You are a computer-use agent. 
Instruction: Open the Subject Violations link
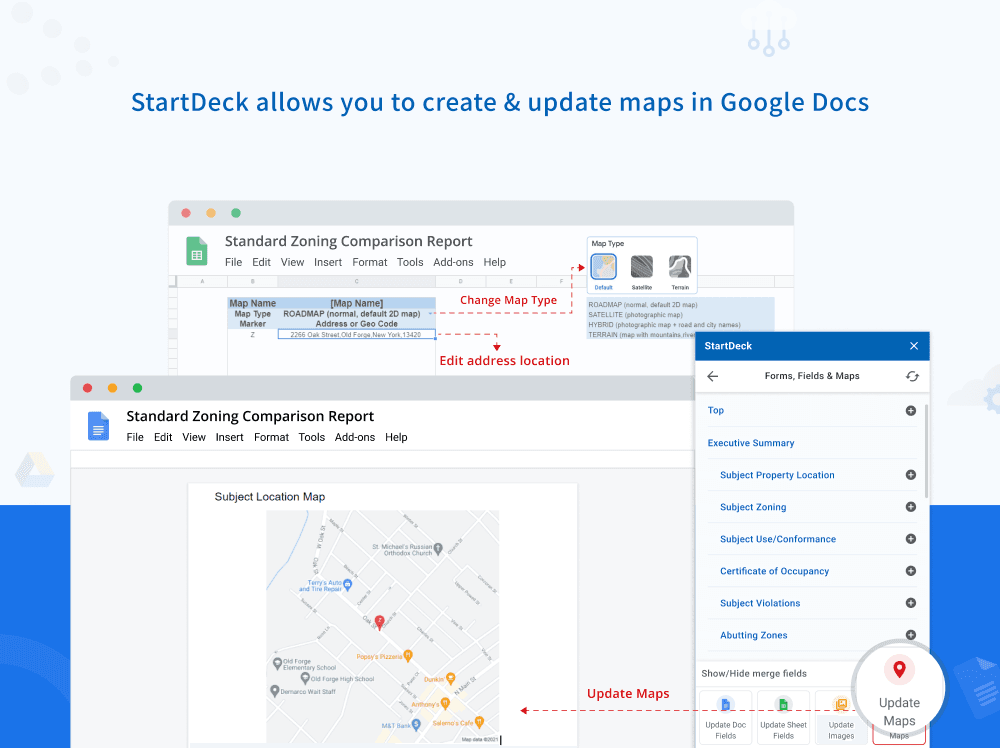point(760,603)
